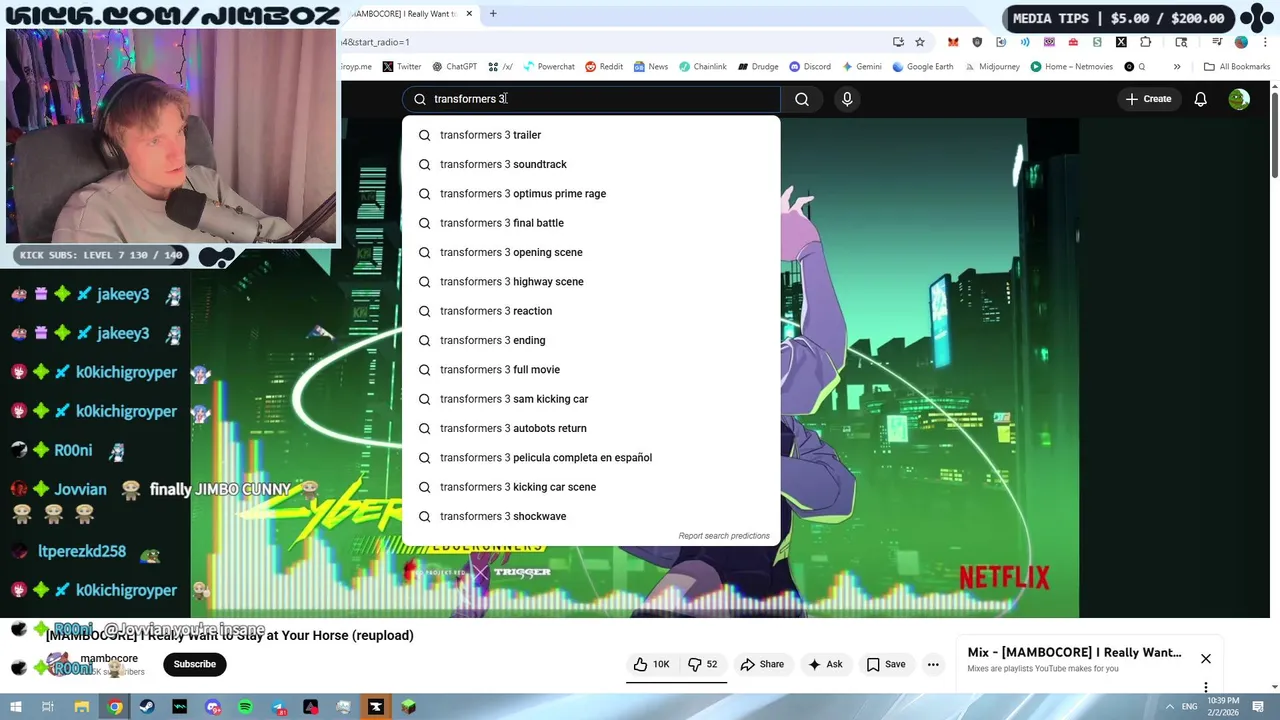
Task: Open the All Bookmarks folder
Action: click(1237, 67)
